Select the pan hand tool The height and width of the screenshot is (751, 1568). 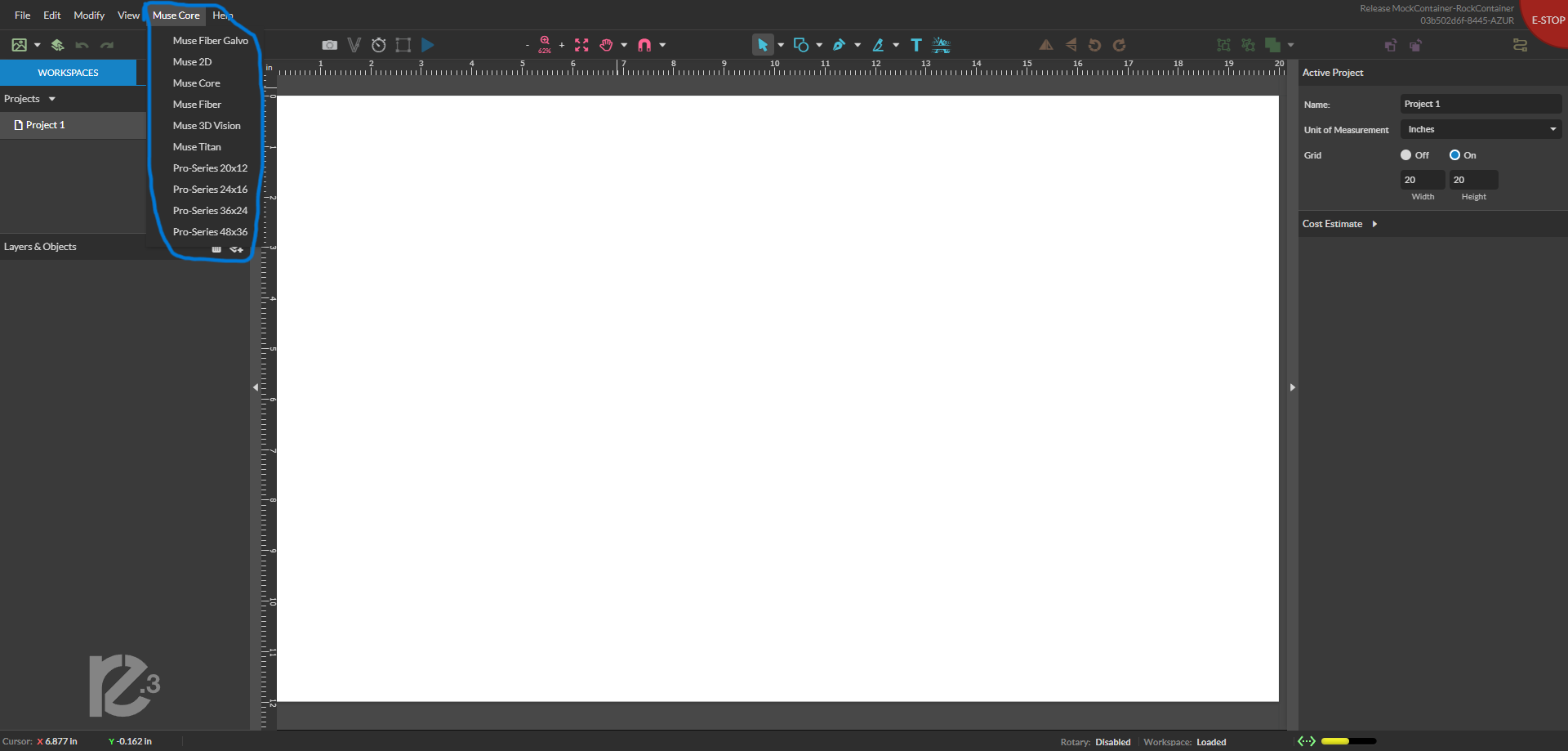(x=606, y=45)
